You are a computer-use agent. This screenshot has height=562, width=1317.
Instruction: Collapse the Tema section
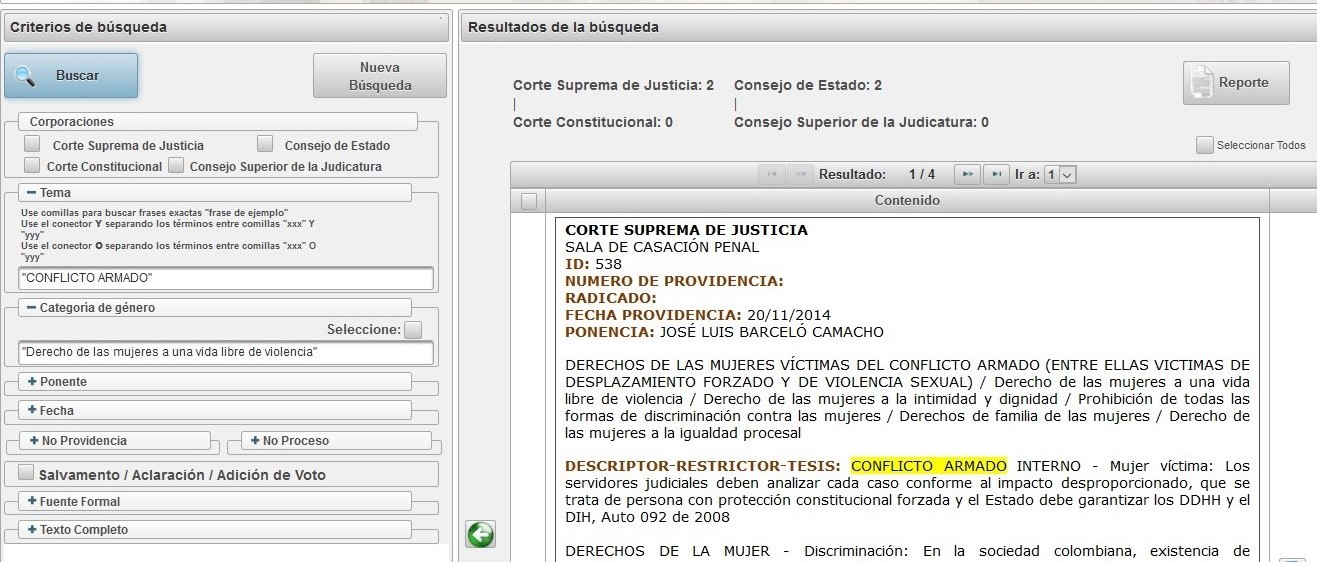coord(32,193)
